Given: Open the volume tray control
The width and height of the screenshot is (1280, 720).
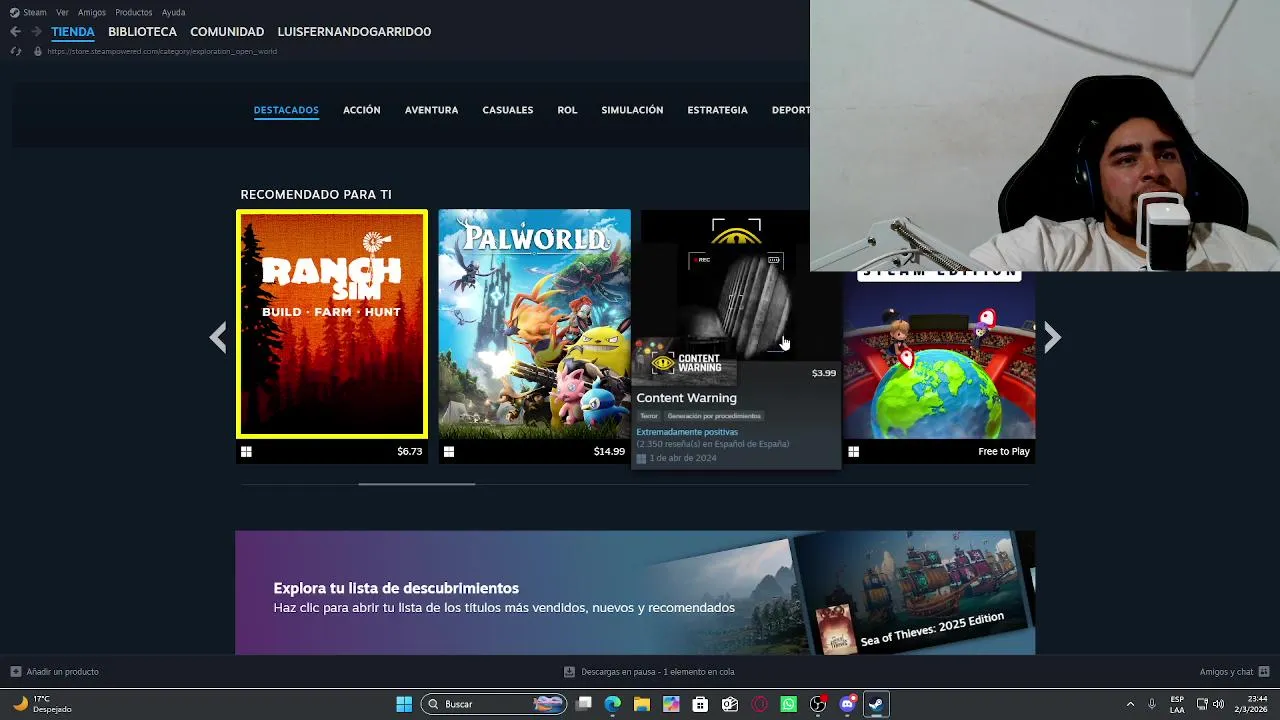Looking at the screenshot, I should point(1218,704).
